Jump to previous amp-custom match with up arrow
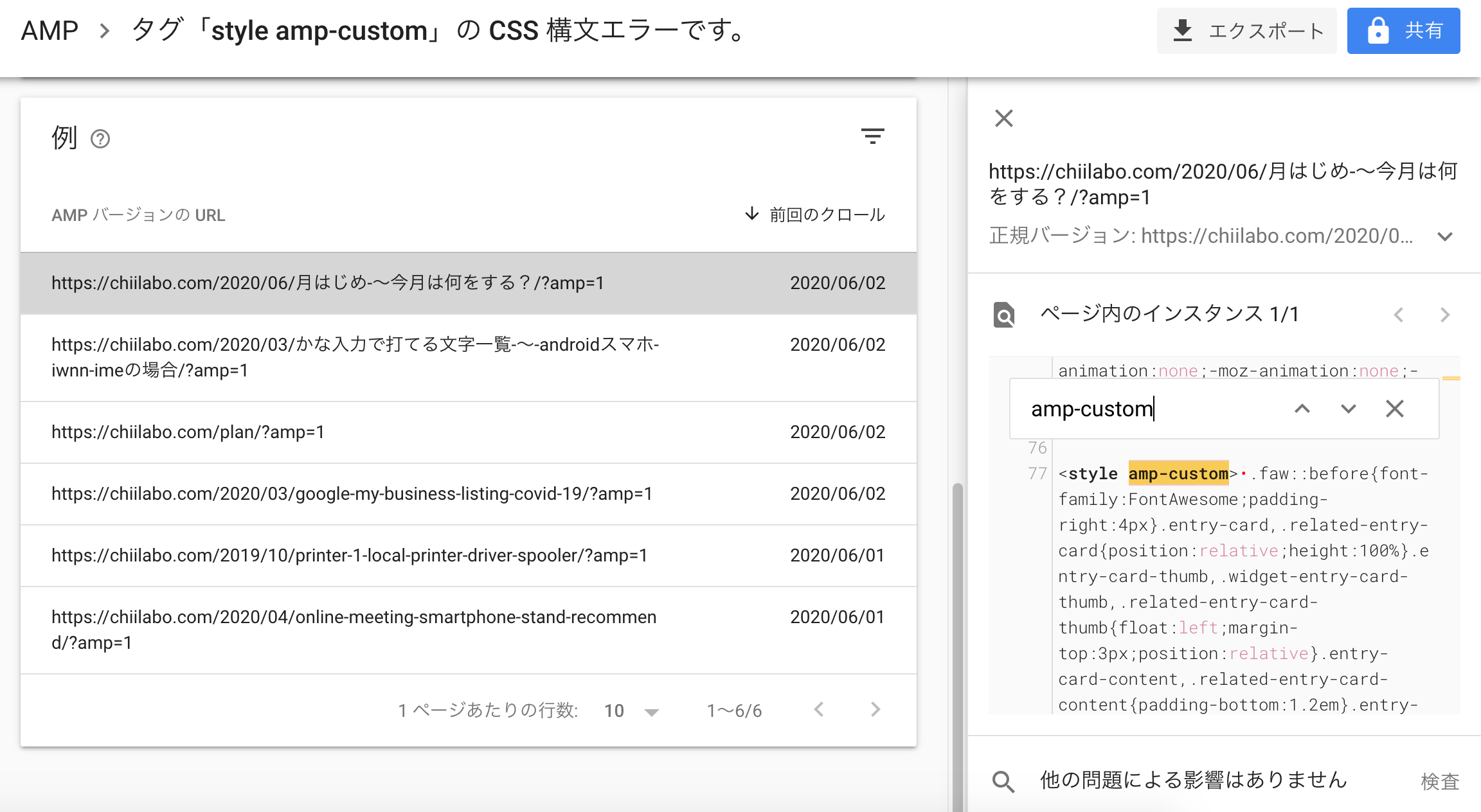 tap(1302, 409)
